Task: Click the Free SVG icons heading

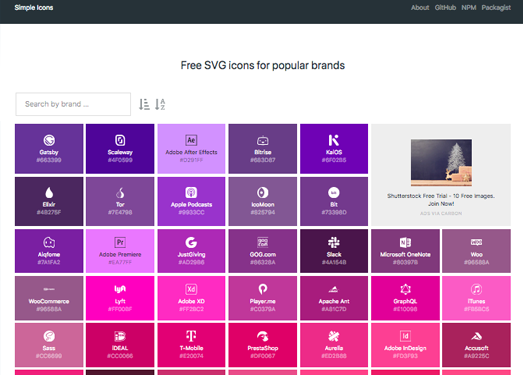Action: point(263,65)
